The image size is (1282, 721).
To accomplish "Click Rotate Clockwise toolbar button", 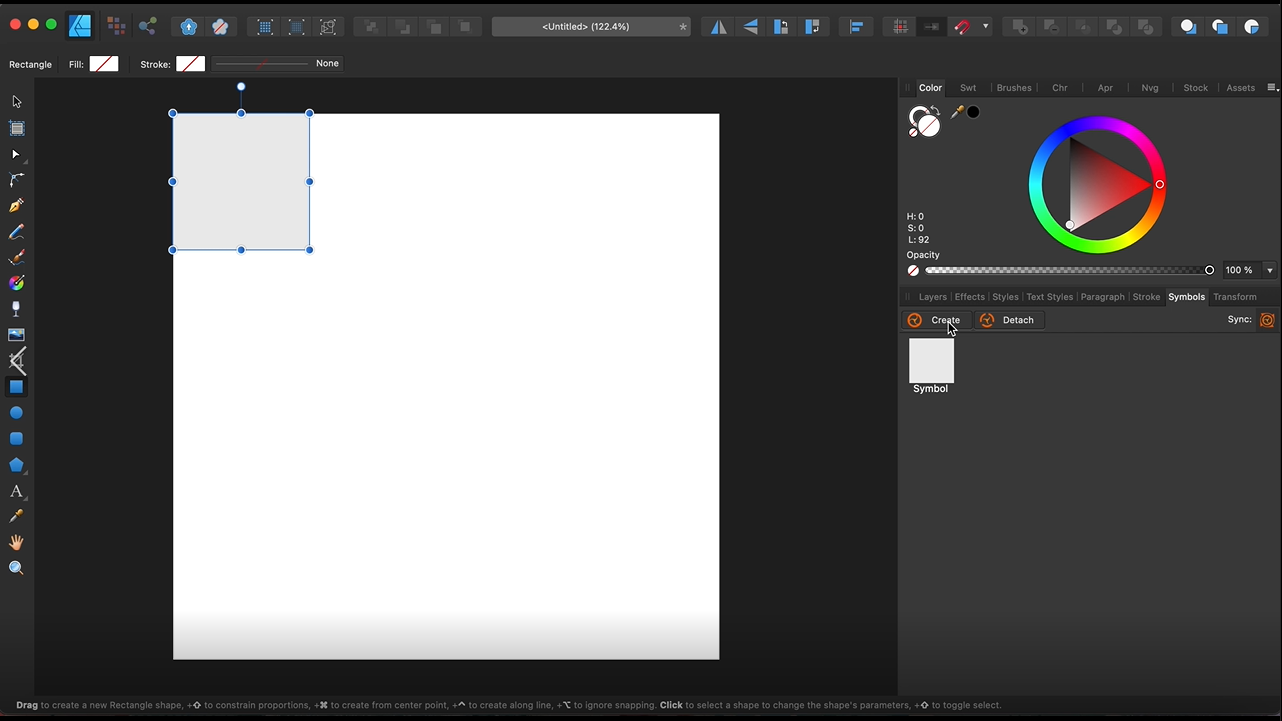I will (x=812, y=27).
